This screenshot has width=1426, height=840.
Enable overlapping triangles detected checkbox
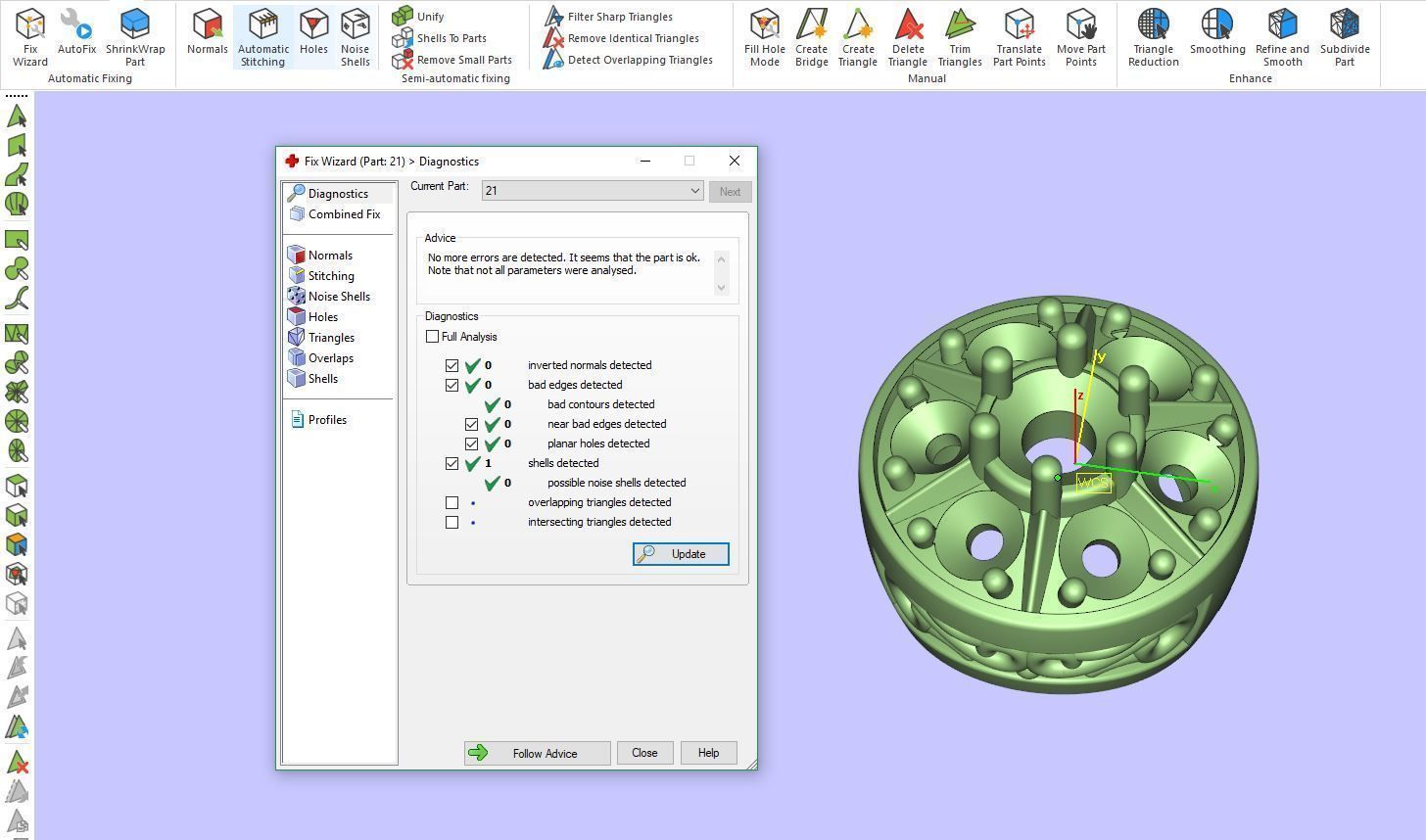[x=452, y=502]
